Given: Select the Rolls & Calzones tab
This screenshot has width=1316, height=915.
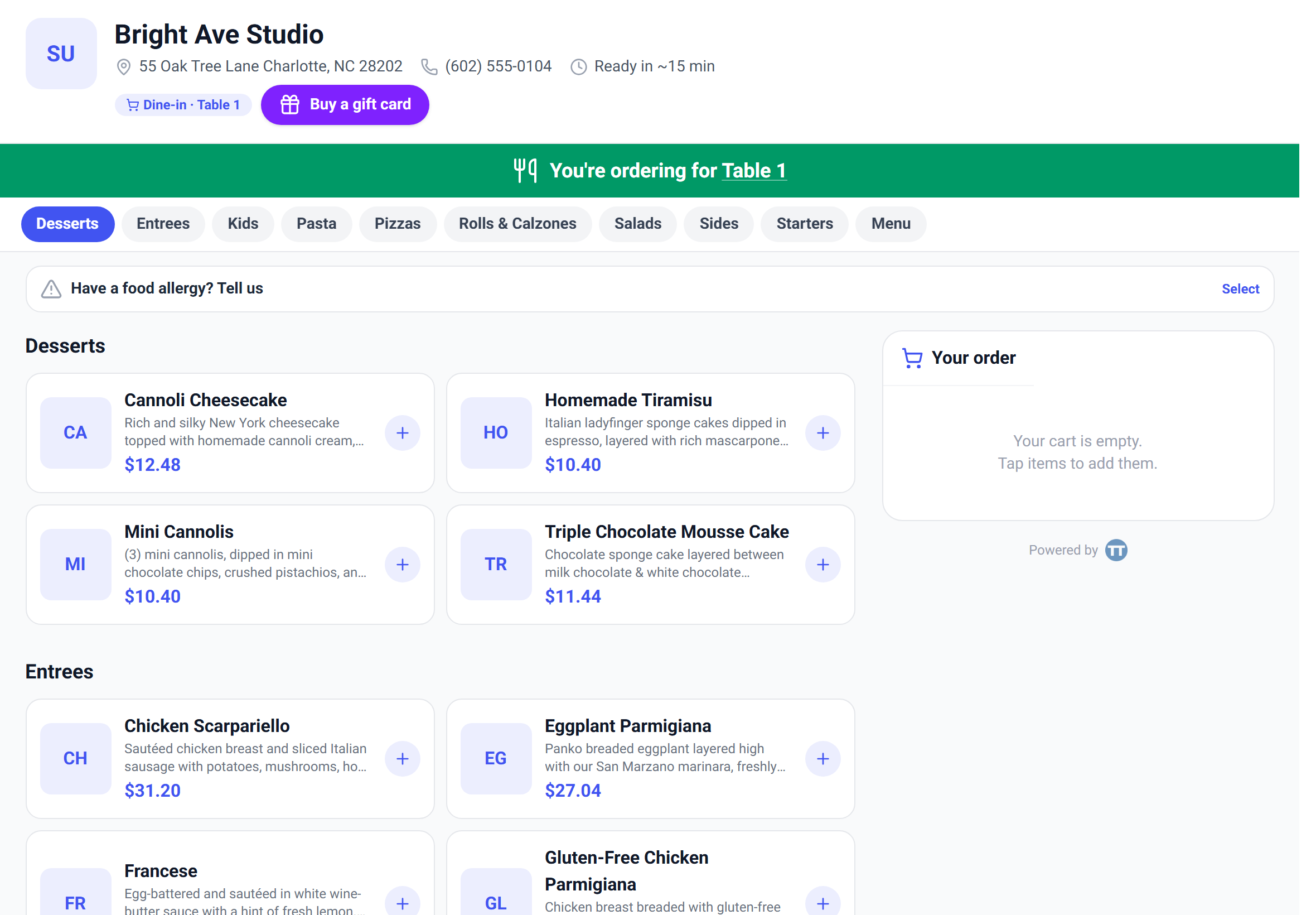Looking at the screenshot, I should pos(518,224).
